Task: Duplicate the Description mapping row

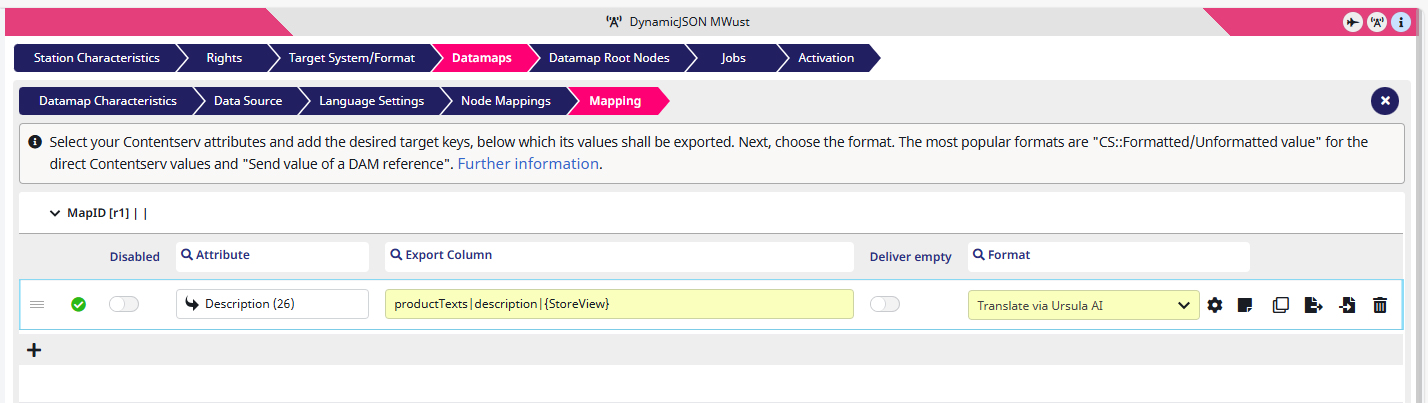Action: click(1280, 305)
